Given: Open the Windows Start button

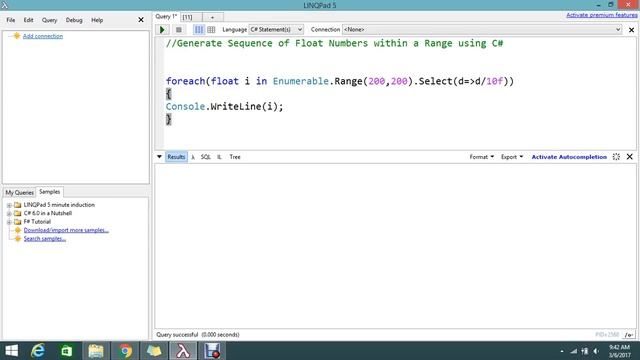Looking at the screenshot, I should 11,351.
